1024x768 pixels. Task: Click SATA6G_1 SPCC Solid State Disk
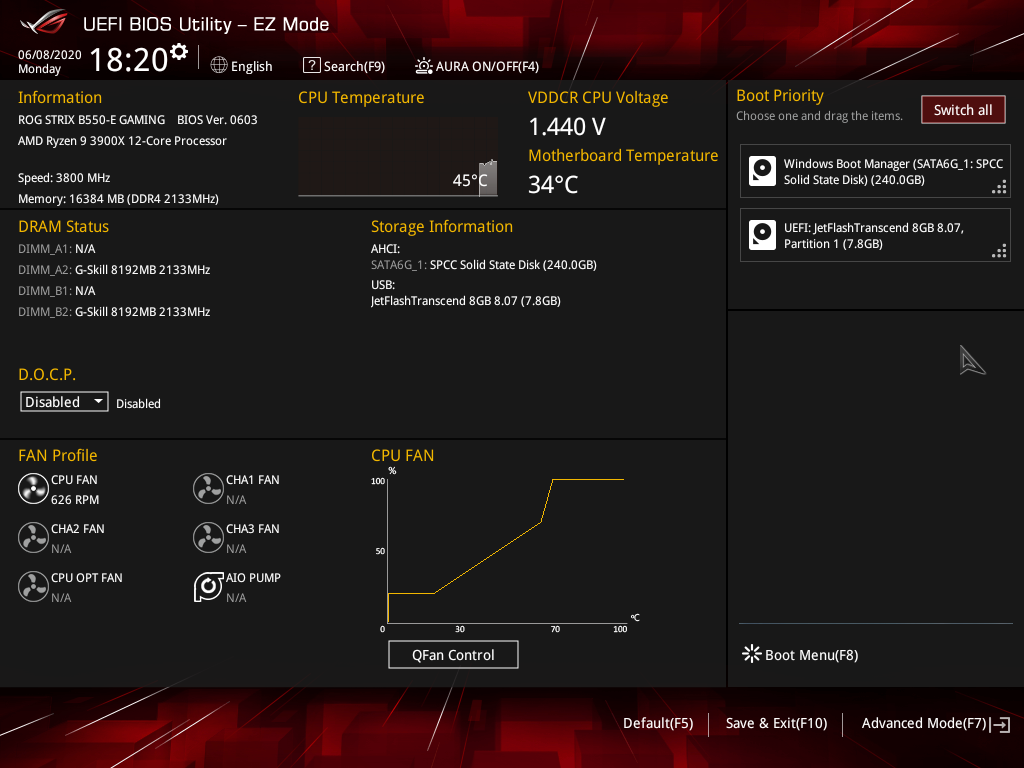click(484, 264)
